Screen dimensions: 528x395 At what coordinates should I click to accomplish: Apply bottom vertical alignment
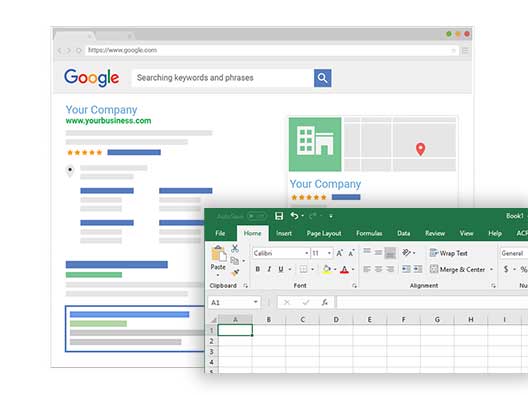(390, 253)
